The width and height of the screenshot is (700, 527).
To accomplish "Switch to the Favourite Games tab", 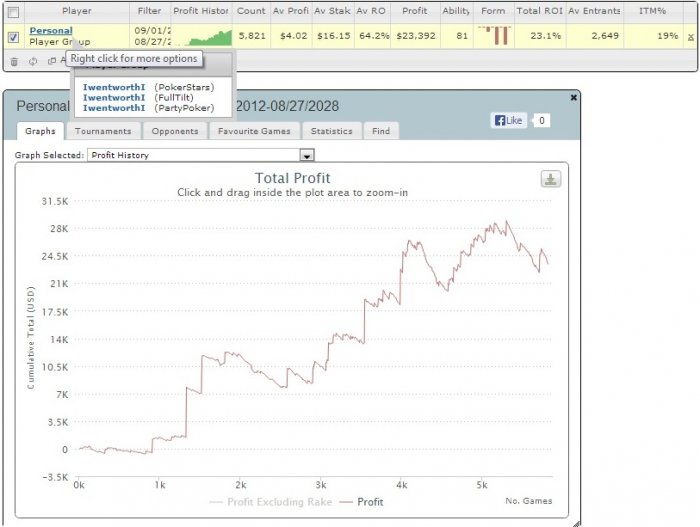I will (x=254, y=131).
